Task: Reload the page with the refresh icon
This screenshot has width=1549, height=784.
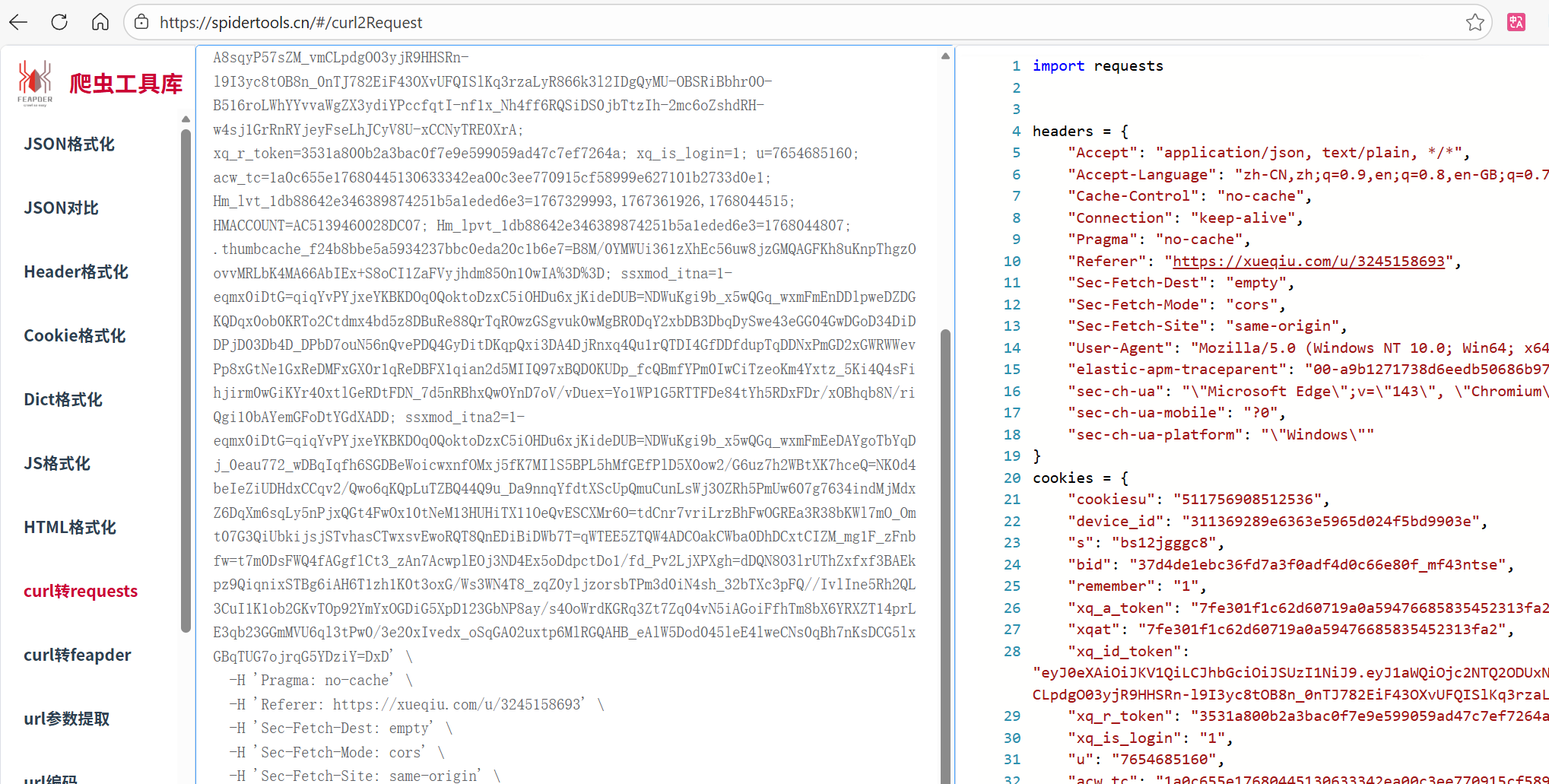Action: coord(59,22)
